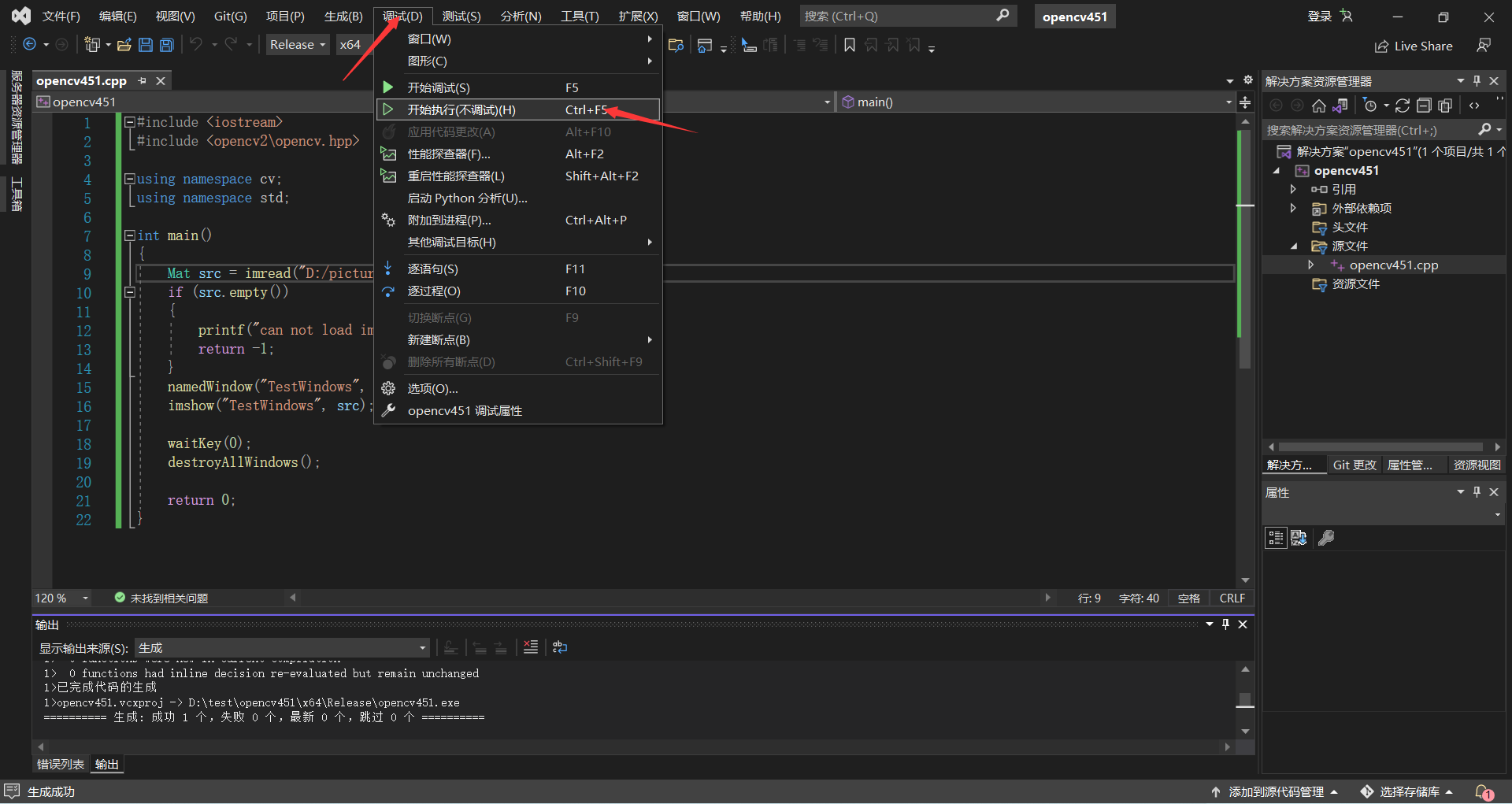Click the save all icon
1512x804 pixels.
click(x=167, y=45)
